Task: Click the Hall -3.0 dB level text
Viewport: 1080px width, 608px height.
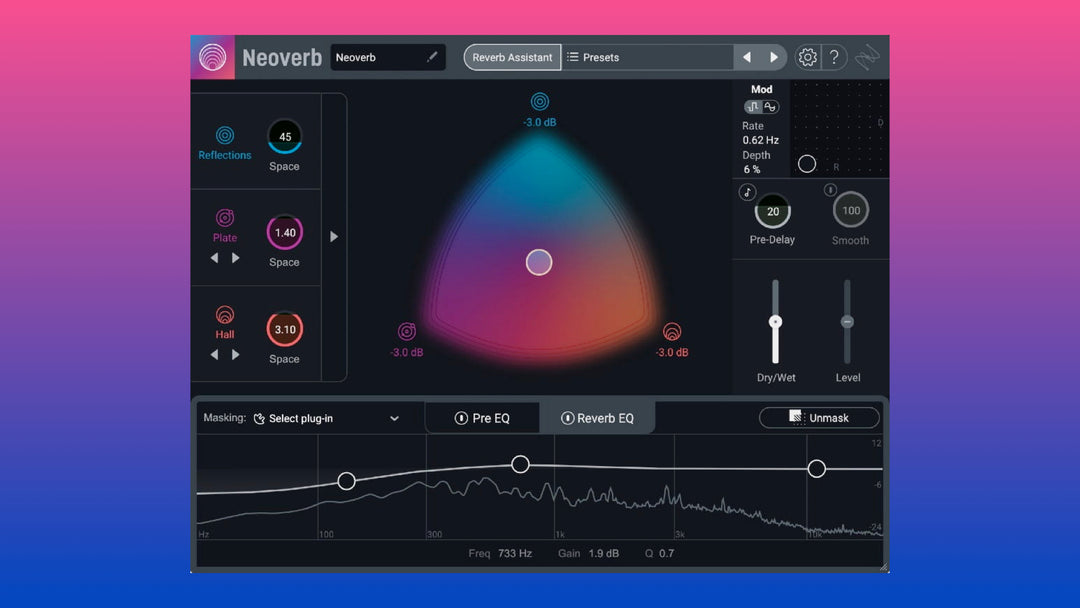Action: point(672,352)
